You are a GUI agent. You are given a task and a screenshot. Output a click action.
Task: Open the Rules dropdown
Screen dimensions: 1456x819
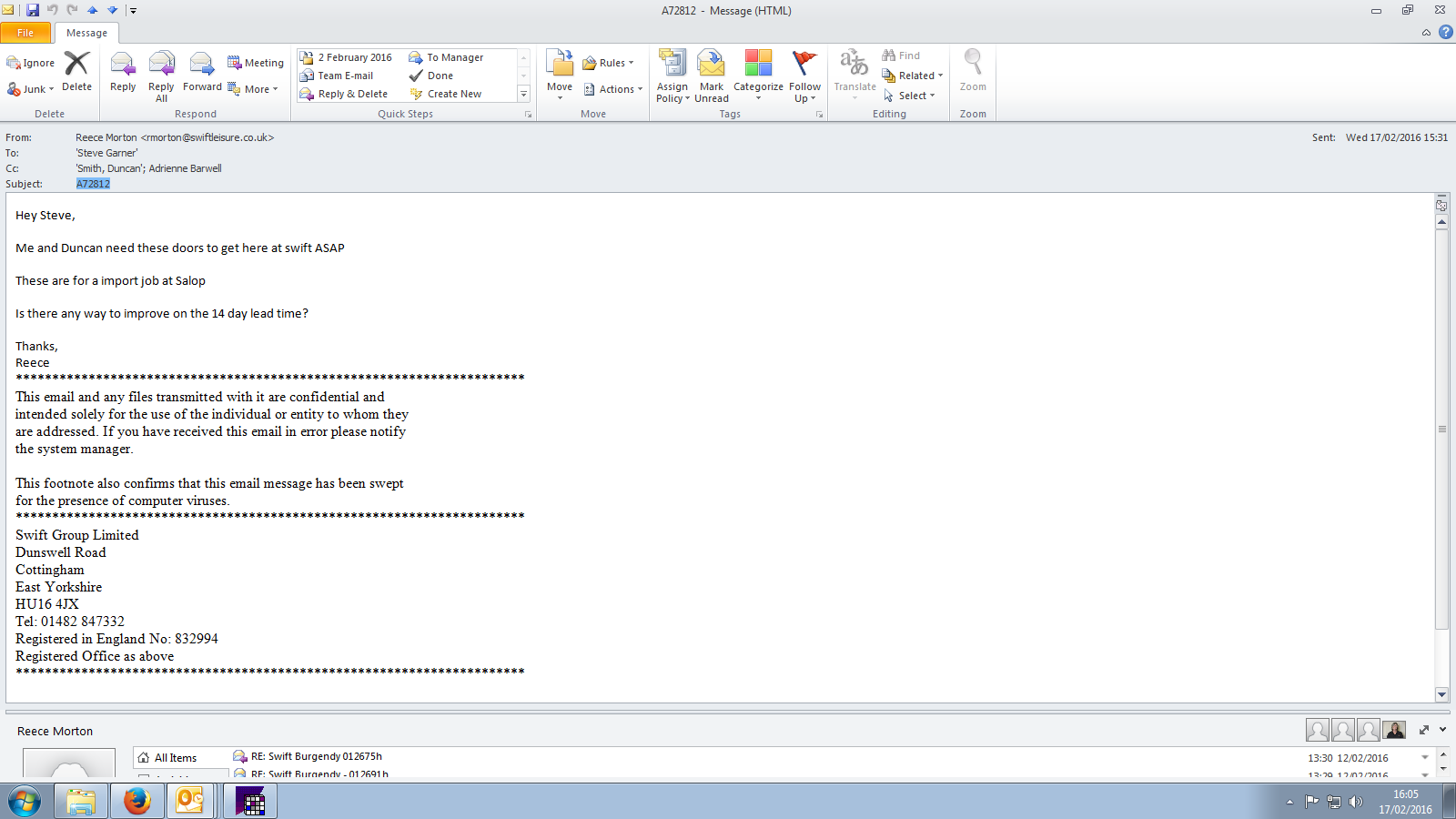[608, 63]
